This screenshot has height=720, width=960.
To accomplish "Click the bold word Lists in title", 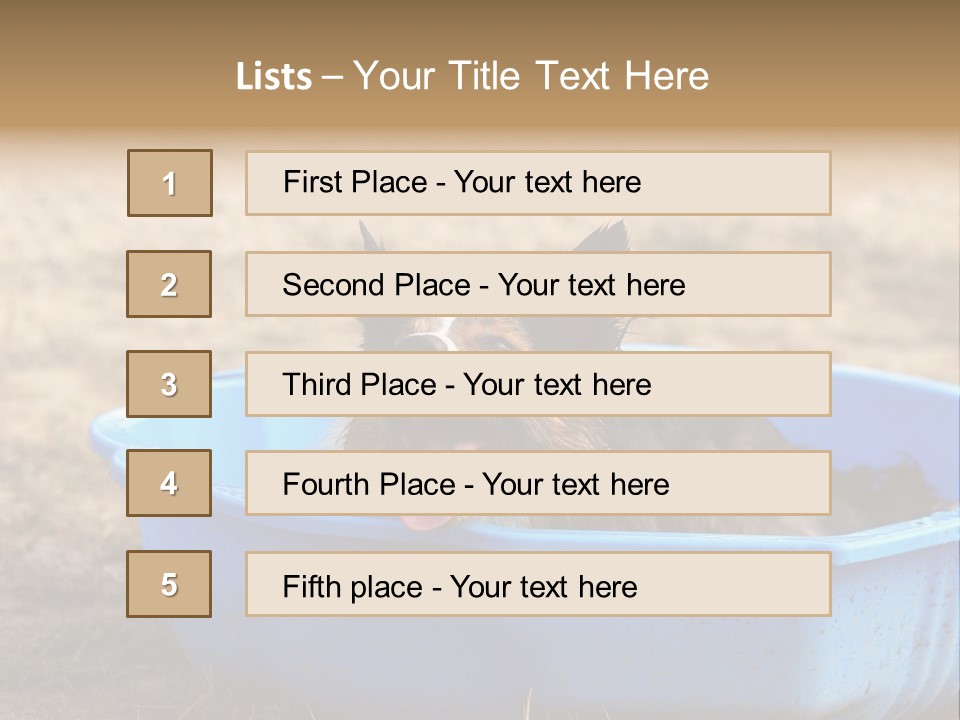I will [x=274, y=76].
